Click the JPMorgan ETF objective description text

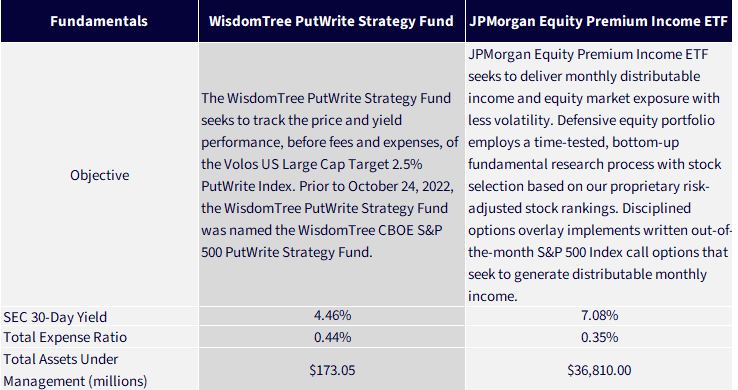pyautogui.click(x=600, y=175)
